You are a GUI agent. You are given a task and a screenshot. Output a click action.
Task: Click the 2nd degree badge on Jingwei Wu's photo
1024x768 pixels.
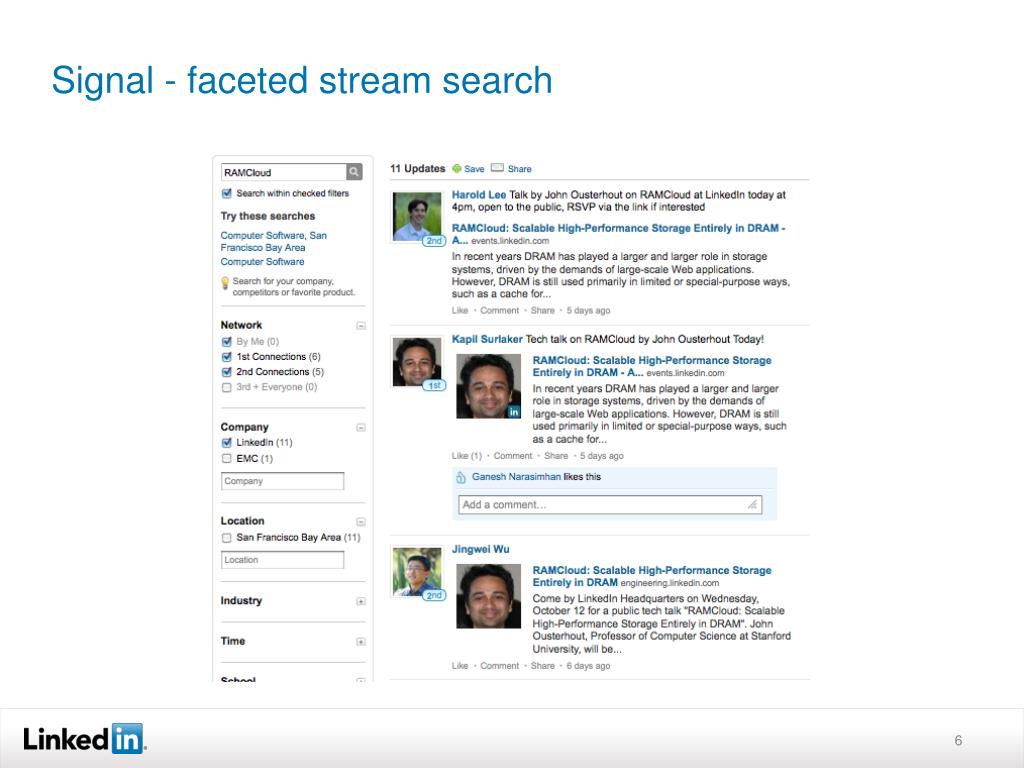click(434, 595)
